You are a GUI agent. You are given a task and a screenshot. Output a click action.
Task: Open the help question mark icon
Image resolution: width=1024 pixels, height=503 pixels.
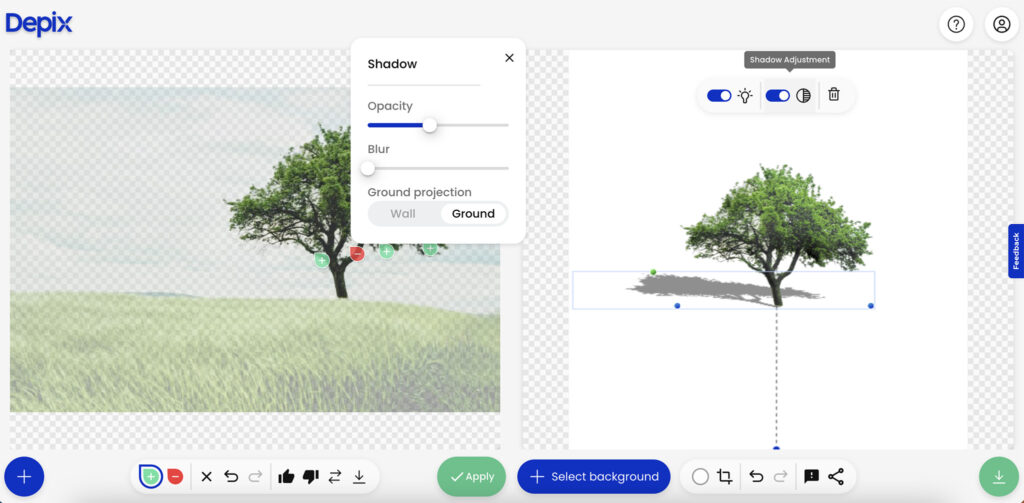pos(956,24)
